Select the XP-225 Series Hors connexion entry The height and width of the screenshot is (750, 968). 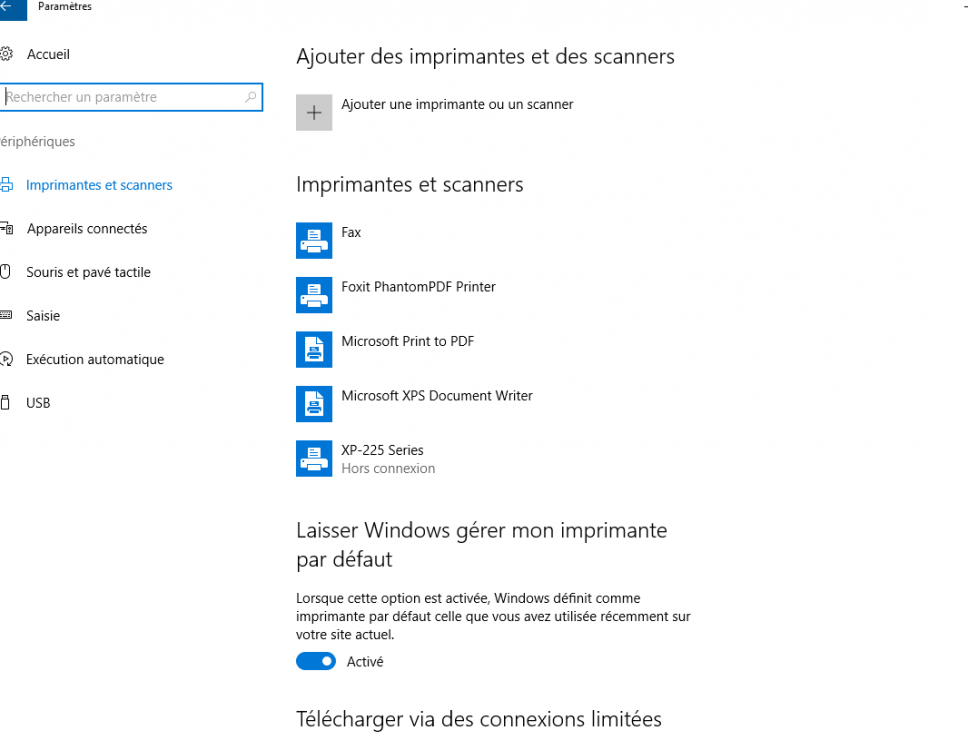388,459
